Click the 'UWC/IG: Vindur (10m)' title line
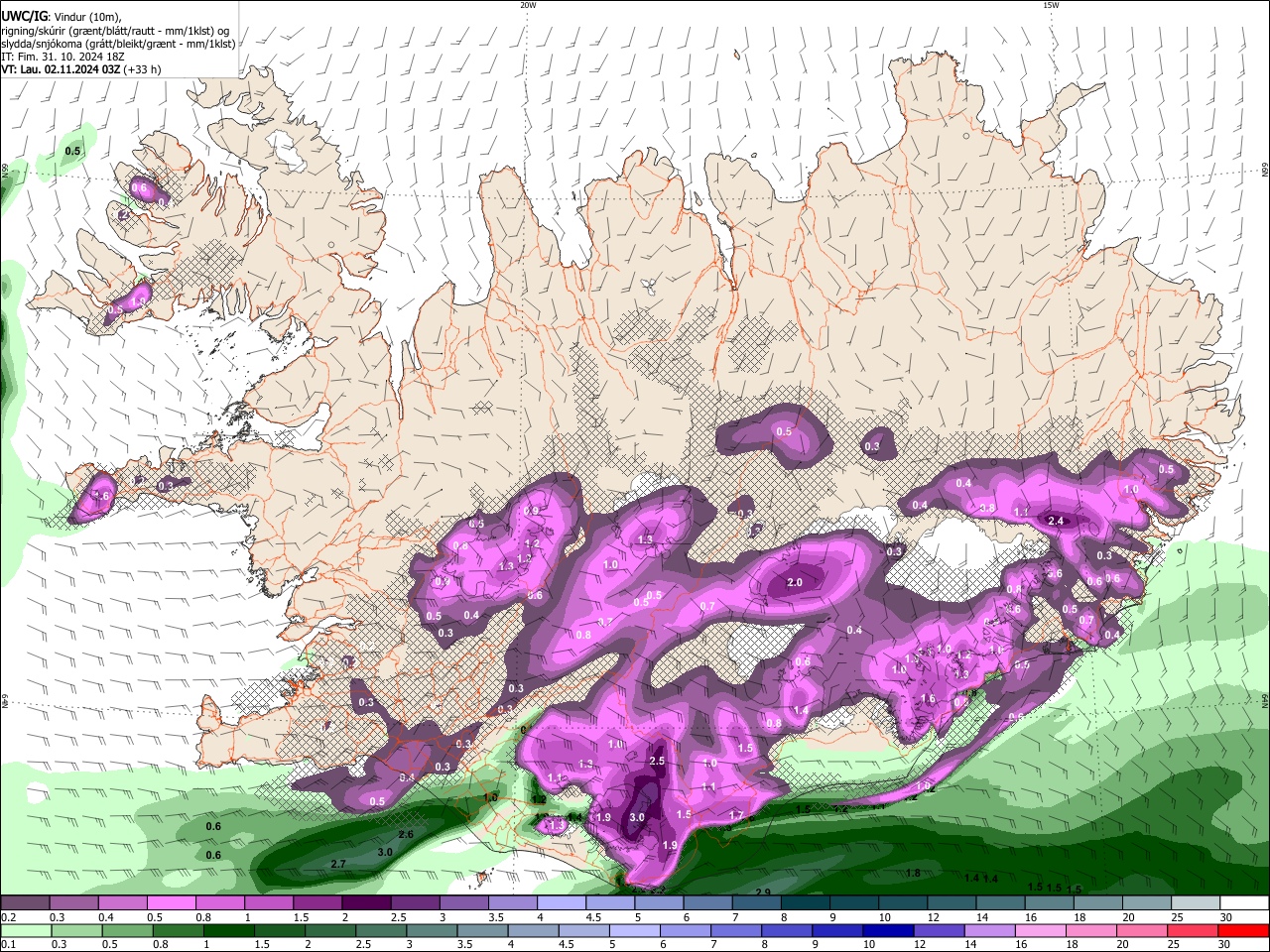Image resolution: width=1270 pixels, height=952 pixels. 62,17
